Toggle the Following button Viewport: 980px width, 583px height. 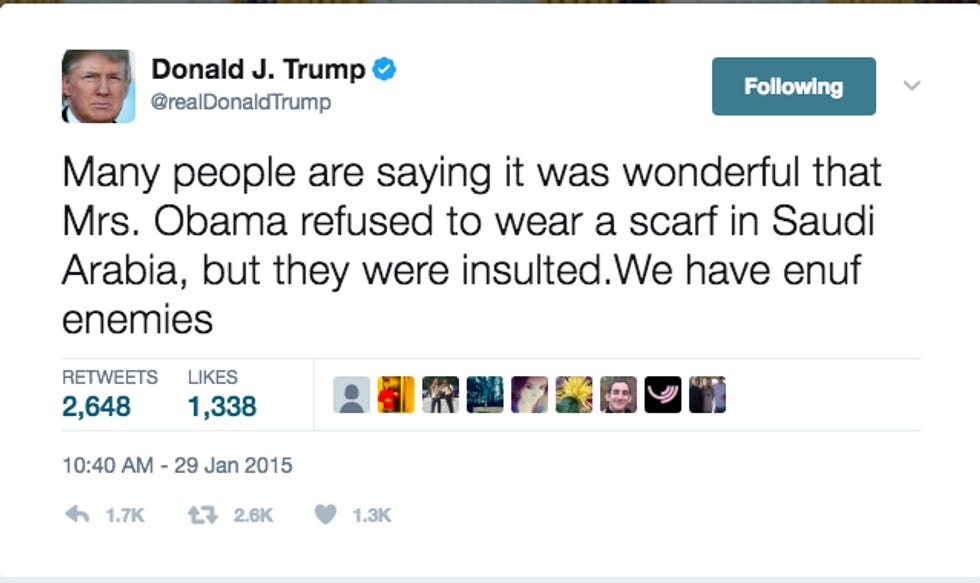[x=794, y=86]
